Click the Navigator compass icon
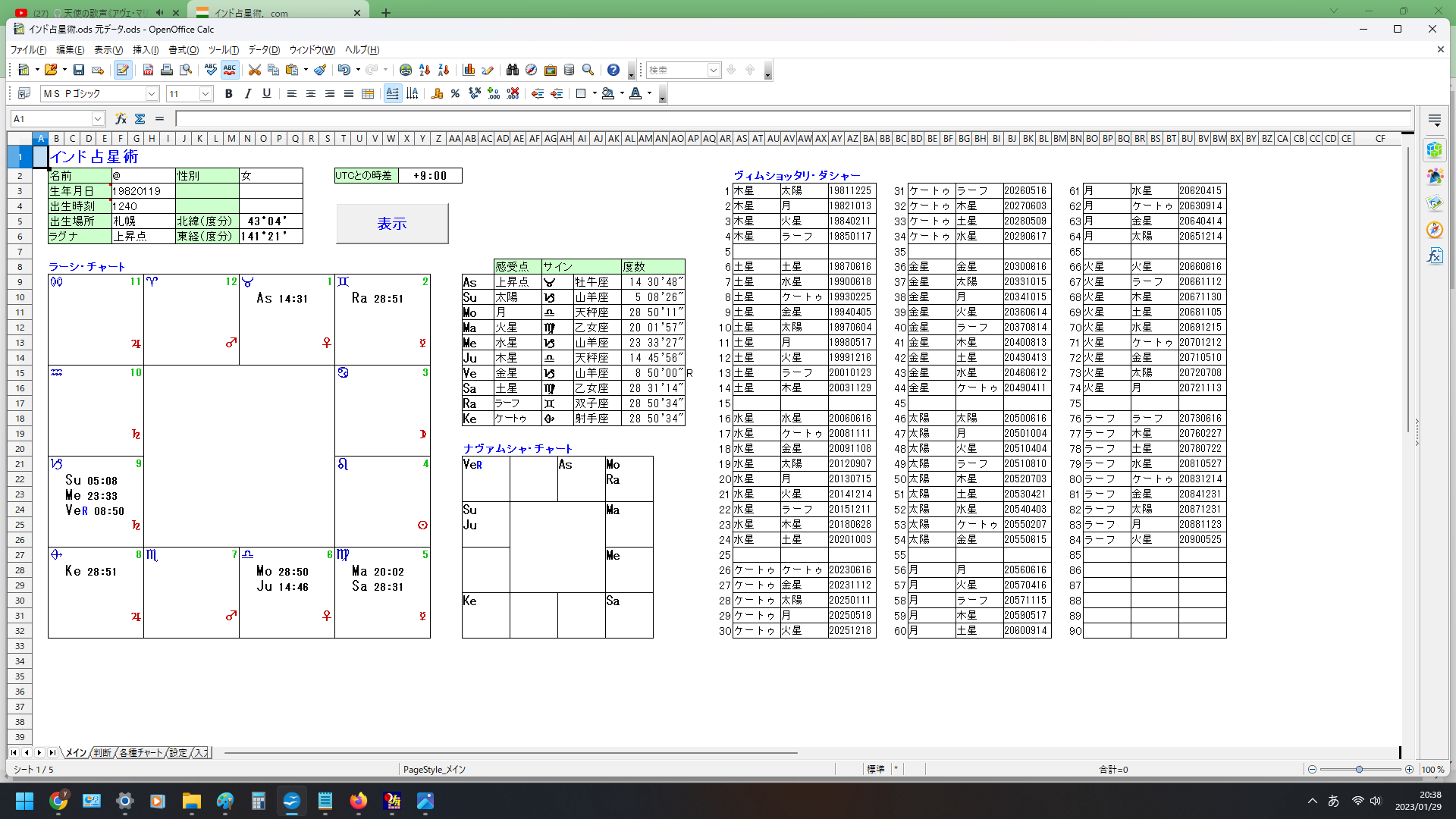Viewport: 1456px width, 819px height. [531, 70]
